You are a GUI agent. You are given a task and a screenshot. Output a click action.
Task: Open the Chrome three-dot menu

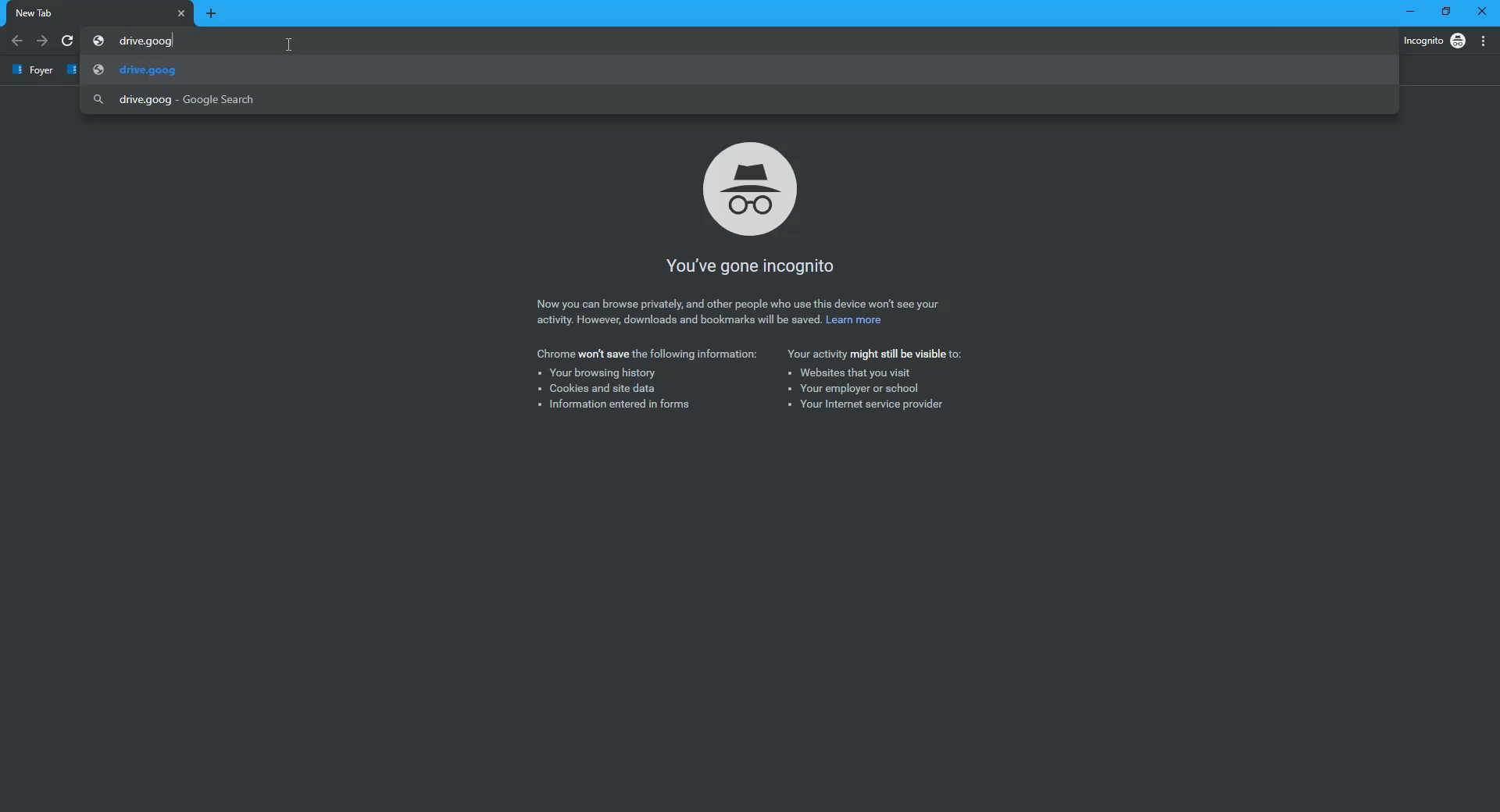click(x=1484, y=41)
